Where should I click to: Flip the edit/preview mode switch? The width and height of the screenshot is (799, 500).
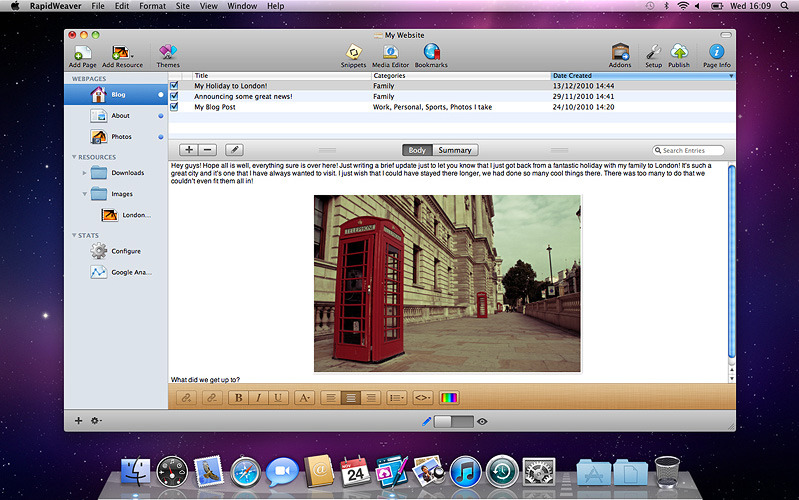point(455,422)
